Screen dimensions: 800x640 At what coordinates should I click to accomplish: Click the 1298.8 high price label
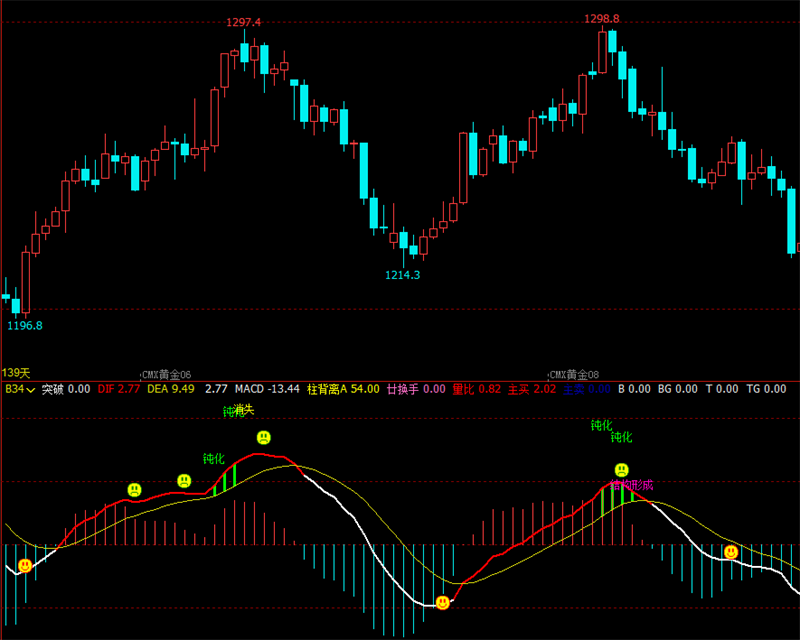click(x=602, y=19)
